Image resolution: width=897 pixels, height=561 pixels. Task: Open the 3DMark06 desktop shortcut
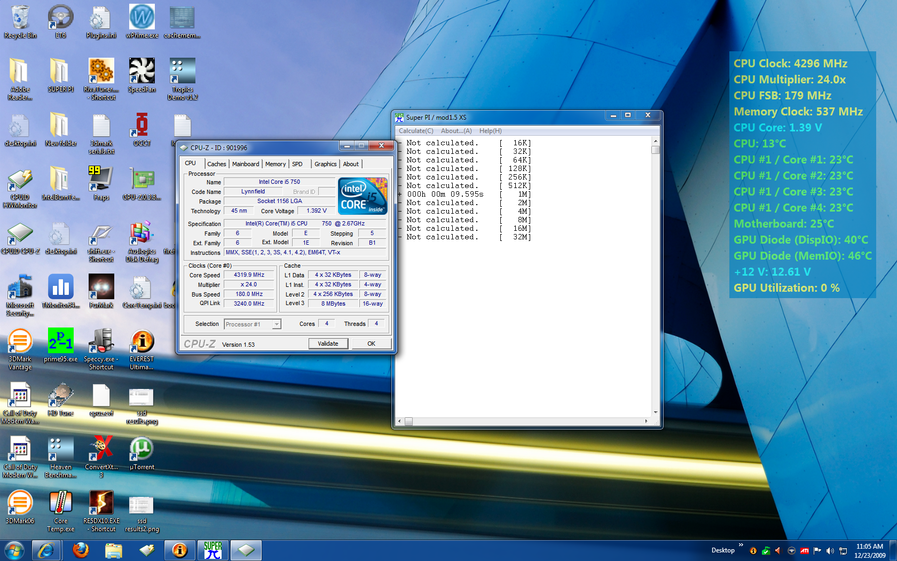(19, 507)
